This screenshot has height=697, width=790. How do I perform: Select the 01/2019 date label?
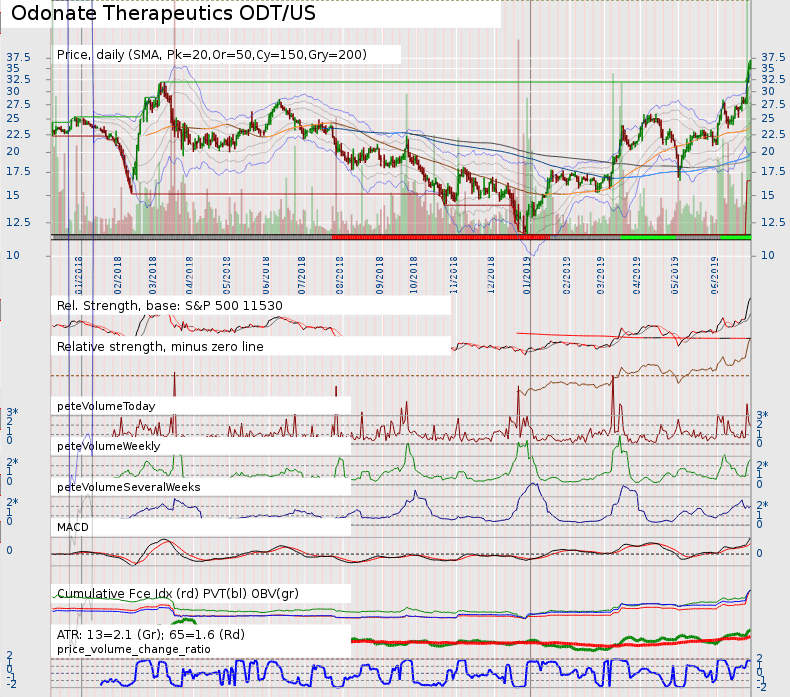(526, 276)
